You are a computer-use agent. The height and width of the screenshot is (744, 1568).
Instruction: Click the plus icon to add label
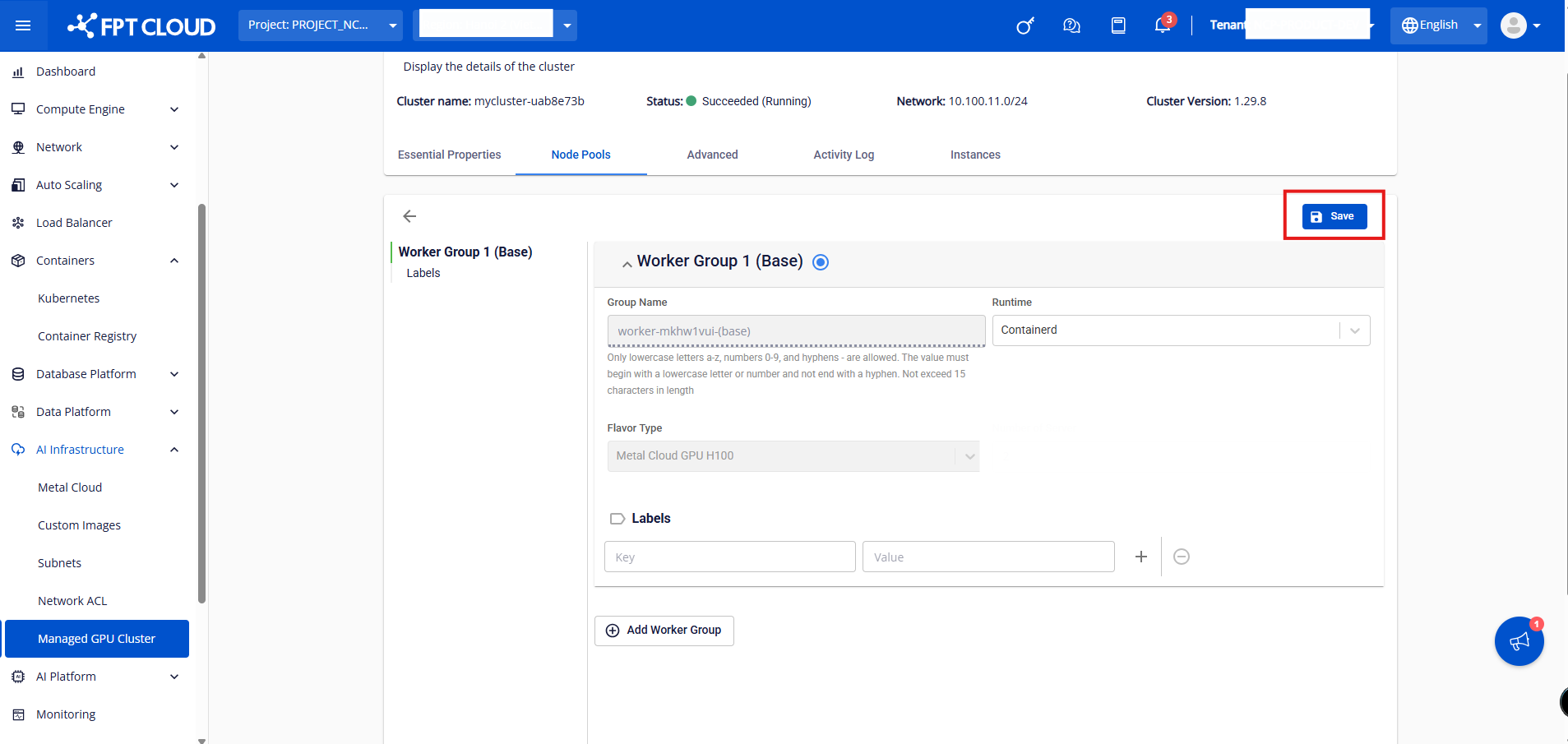pos(1140,557)
